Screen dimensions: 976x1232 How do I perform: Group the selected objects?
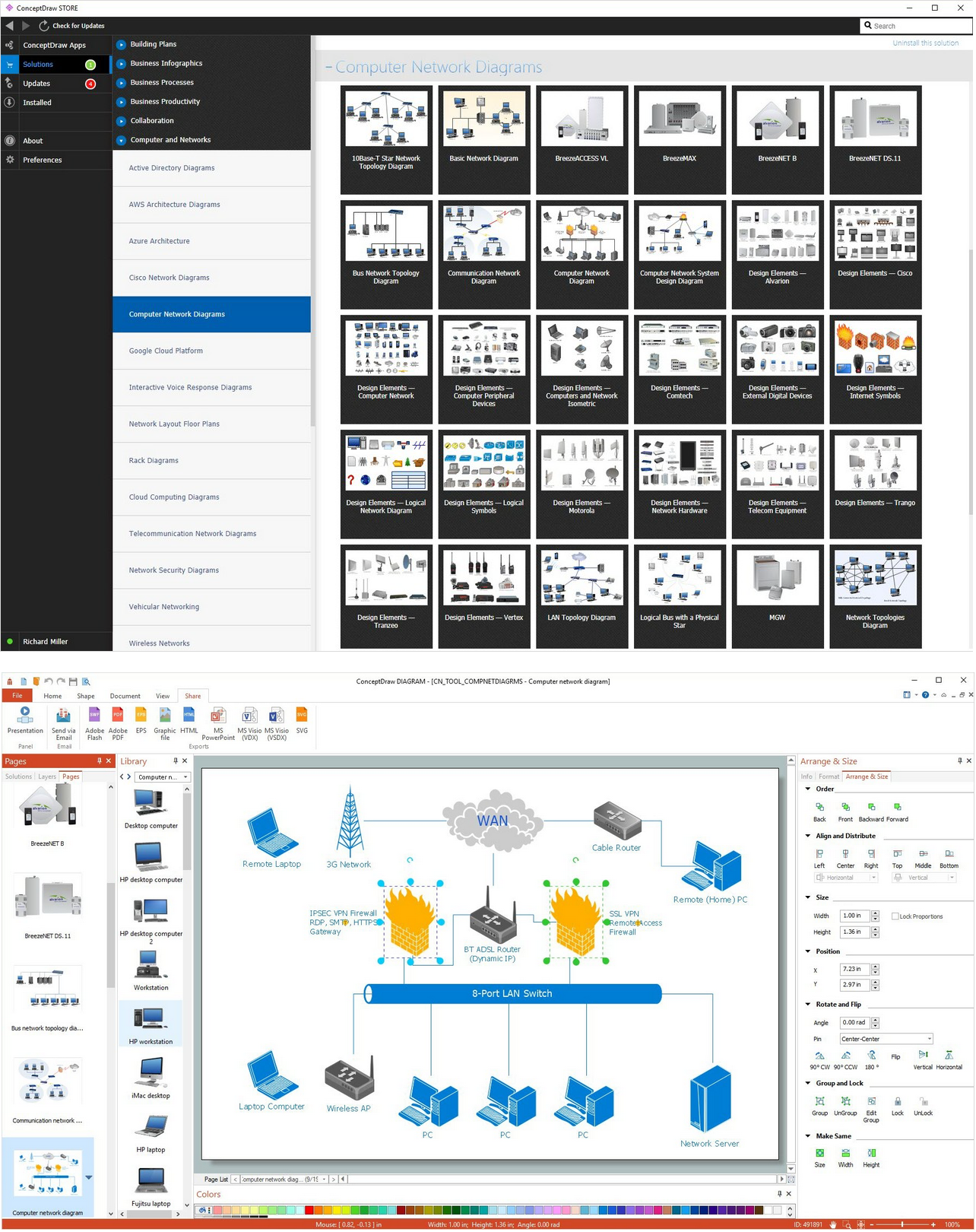(x=820, y=1107)
